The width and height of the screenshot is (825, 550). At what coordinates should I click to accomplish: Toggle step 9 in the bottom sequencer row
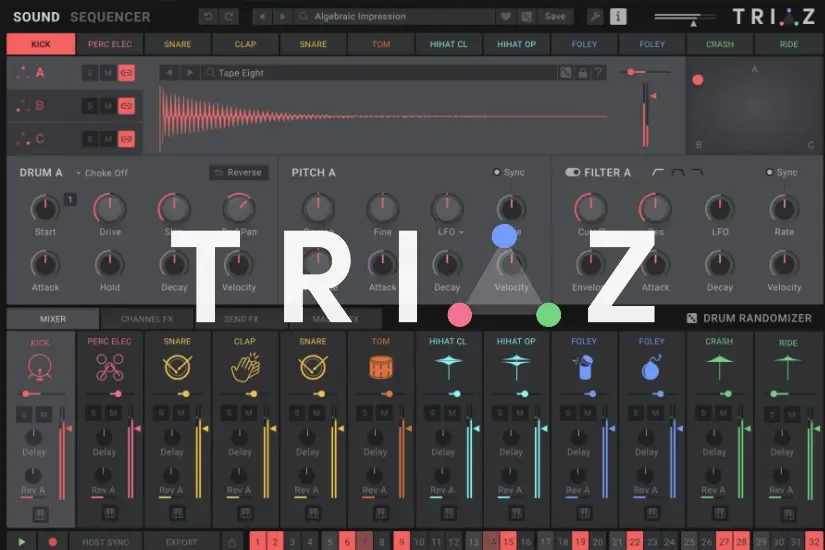pyautogui.click(x=401, y=542)
